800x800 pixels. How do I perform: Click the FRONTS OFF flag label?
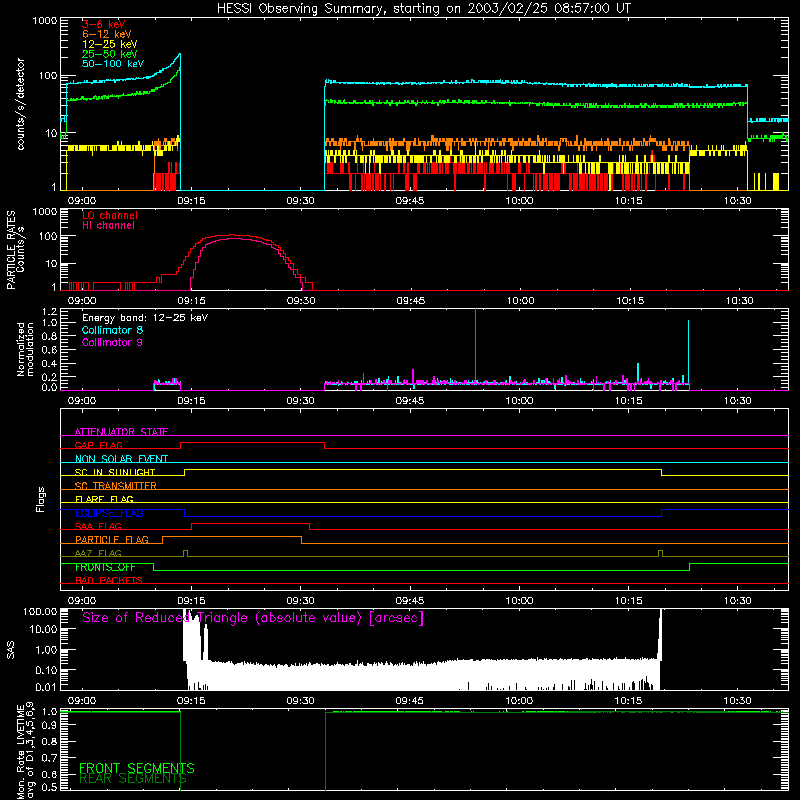pyautogui.click(x=105, y=567)
